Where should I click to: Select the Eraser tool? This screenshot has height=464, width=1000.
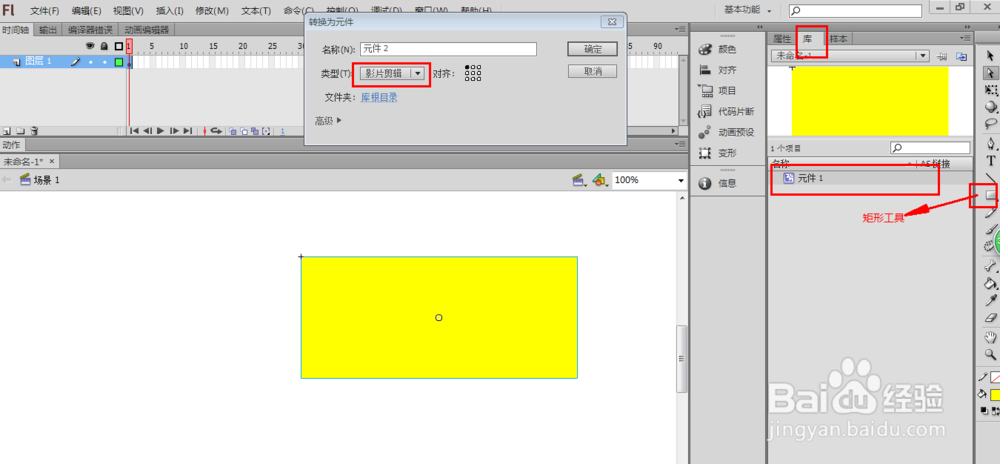point(990,317)
